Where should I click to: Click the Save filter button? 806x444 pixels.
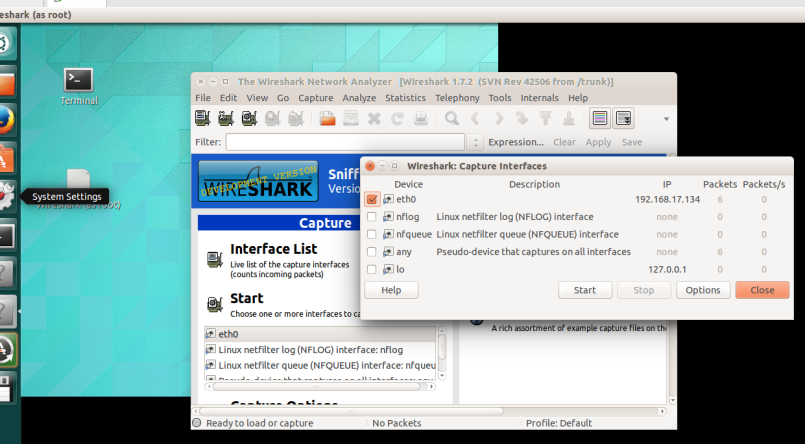tap(632, 142)
